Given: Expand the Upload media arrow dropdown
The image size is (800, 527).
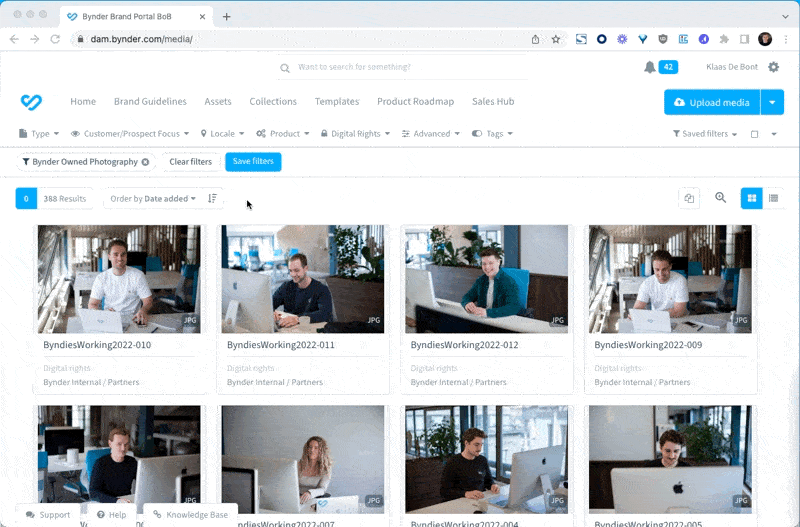Looking at the screenshot, I should (772, 103).
